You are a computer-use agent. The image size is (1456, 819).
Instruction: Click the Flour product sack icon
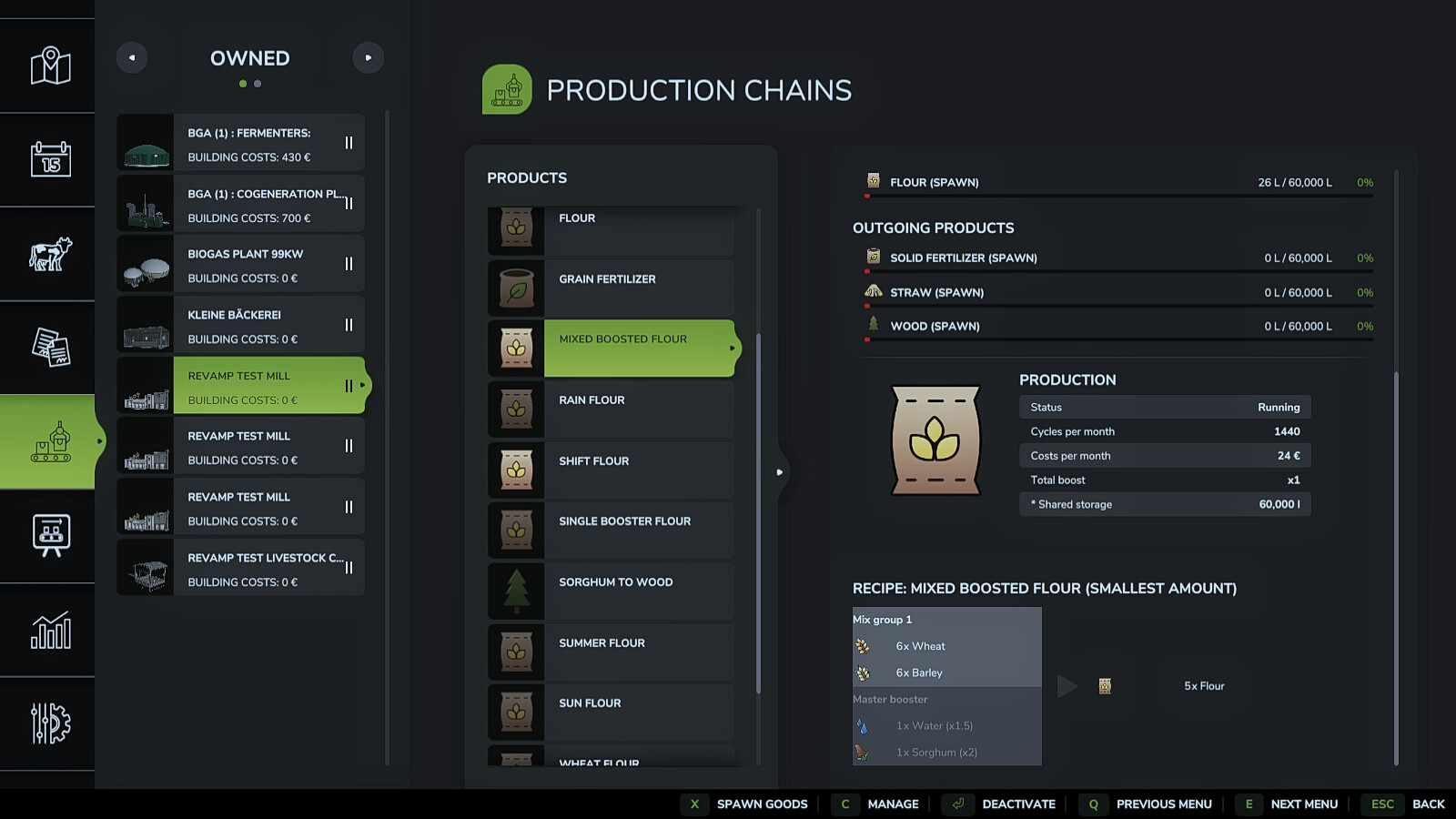[516, 228]
